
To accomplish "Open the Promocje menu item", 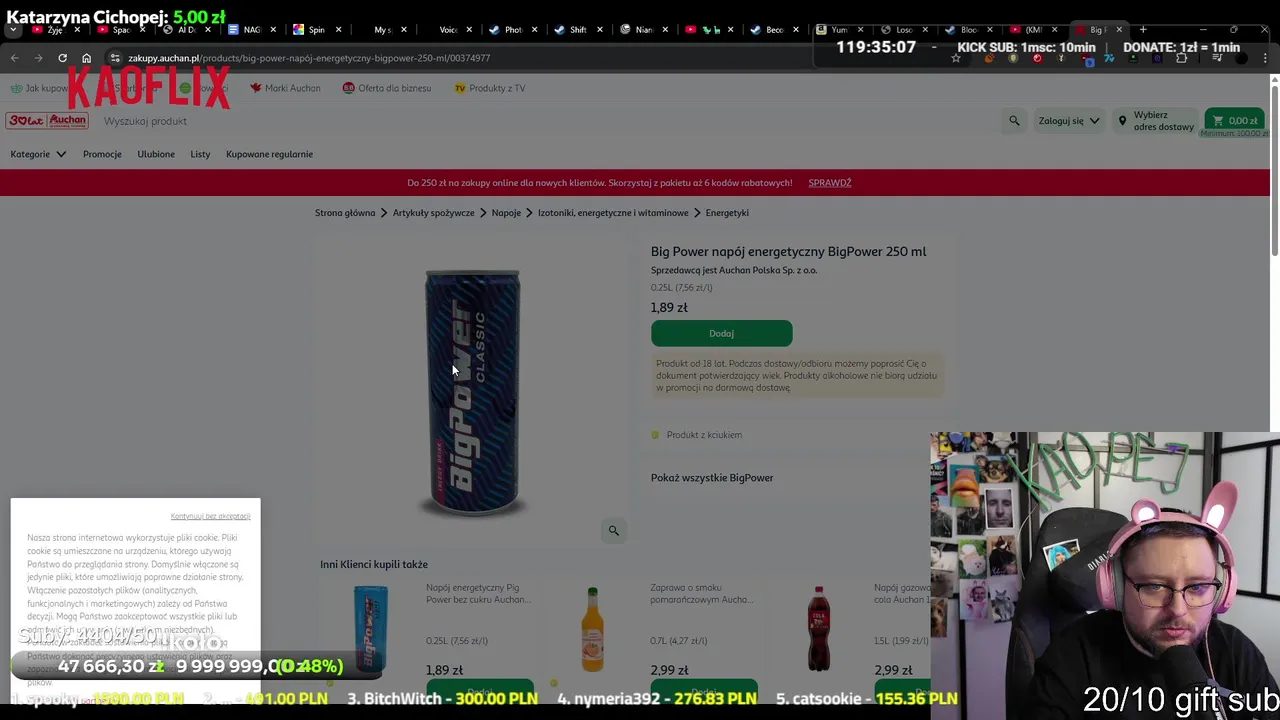I will [102, 154].
